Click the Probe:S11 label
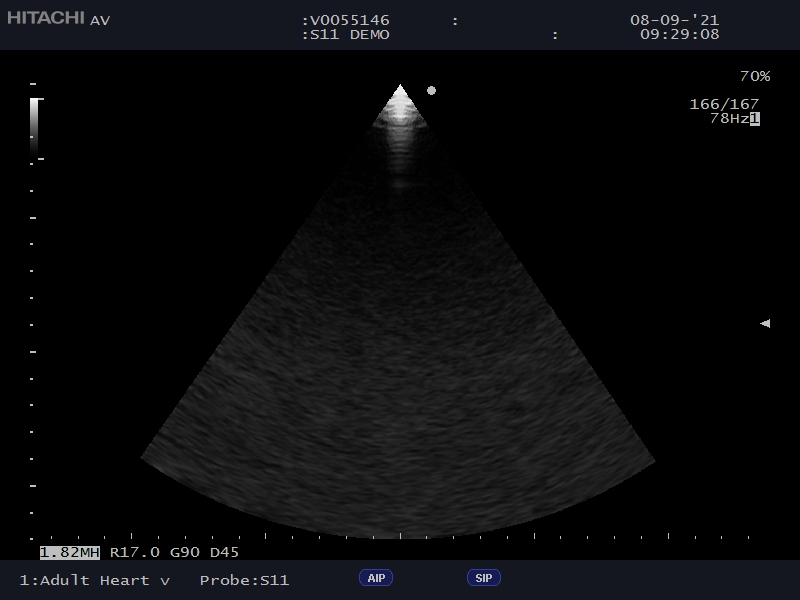Image resolution: width=800 pixels, height=600 pixels. (244, 580)
